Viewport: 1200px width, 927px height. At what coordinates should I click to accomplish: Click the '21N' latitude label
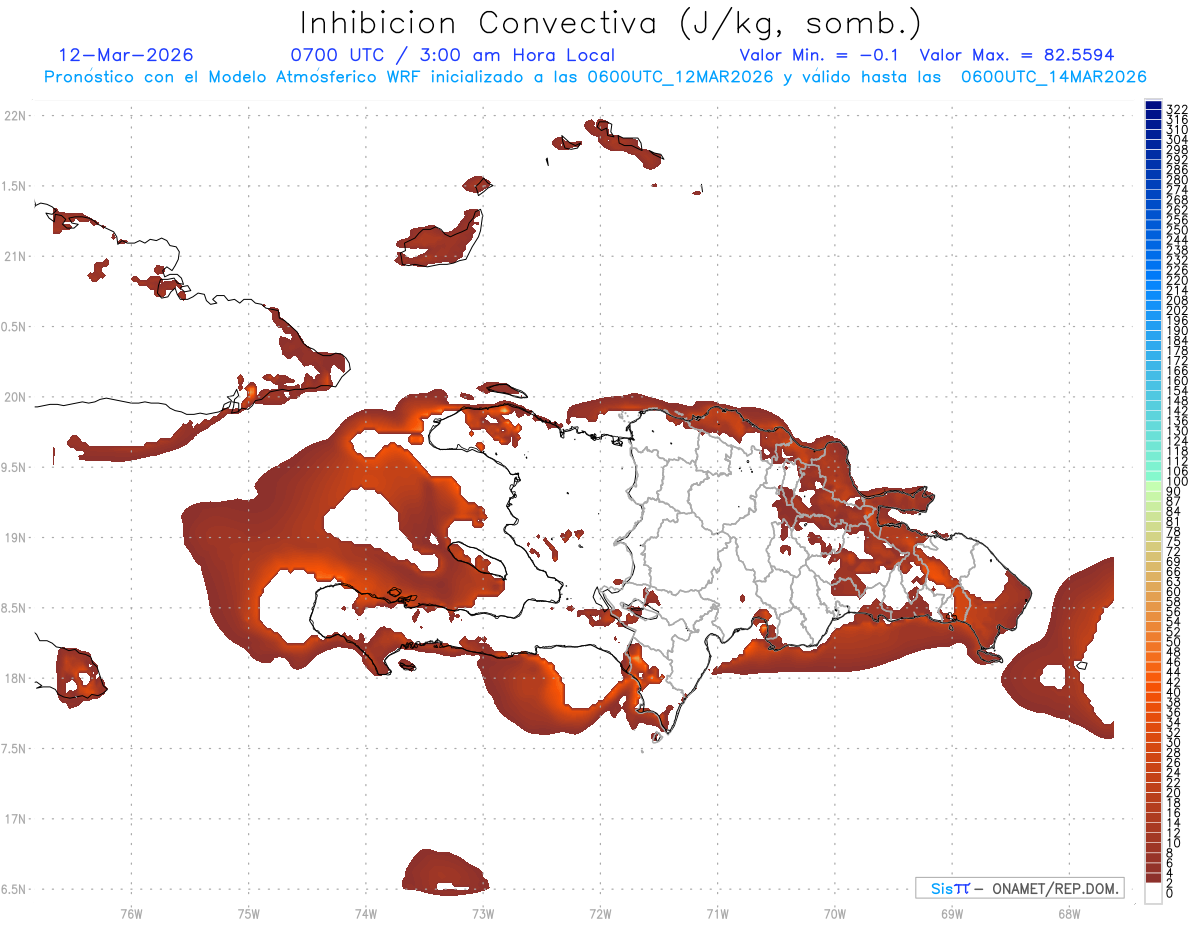pos(15,256)
